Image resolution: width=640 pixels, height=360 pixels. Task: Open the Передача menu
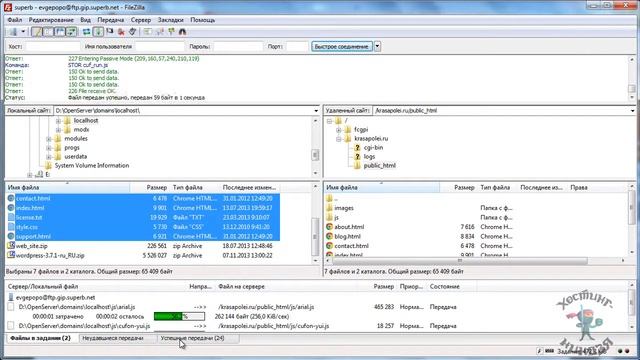click(111, 20)
